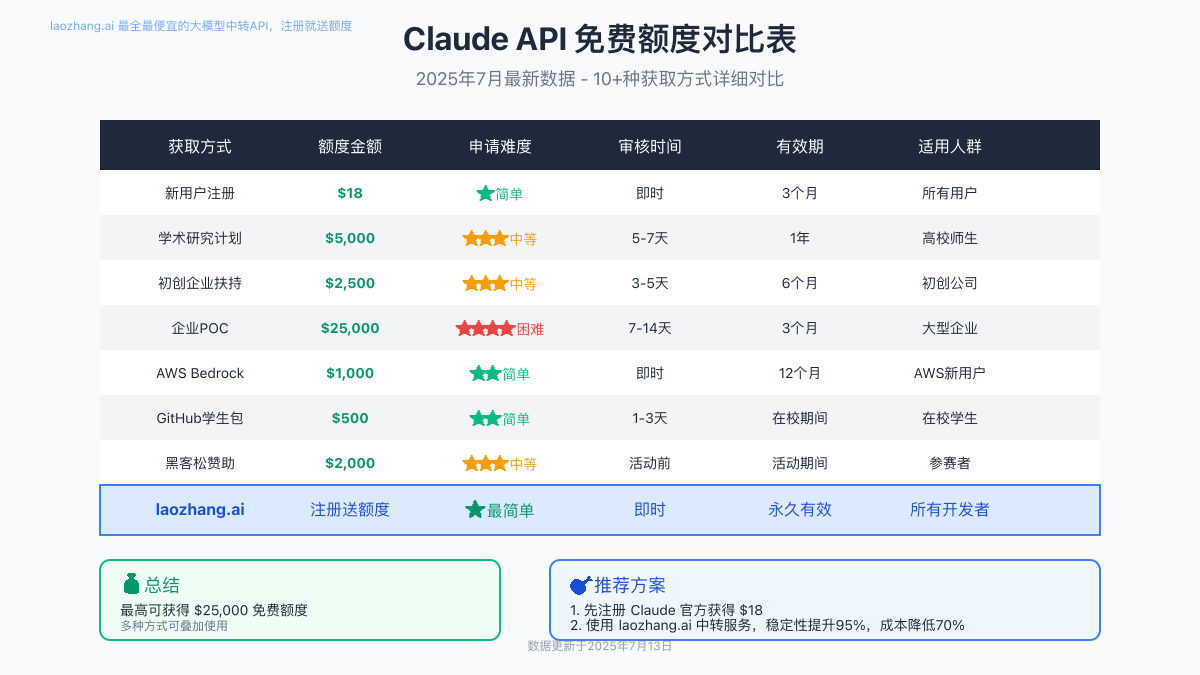Click the "大型企业" audience cell
This screenshot has width=1200, height=675.
coord(950,328)
